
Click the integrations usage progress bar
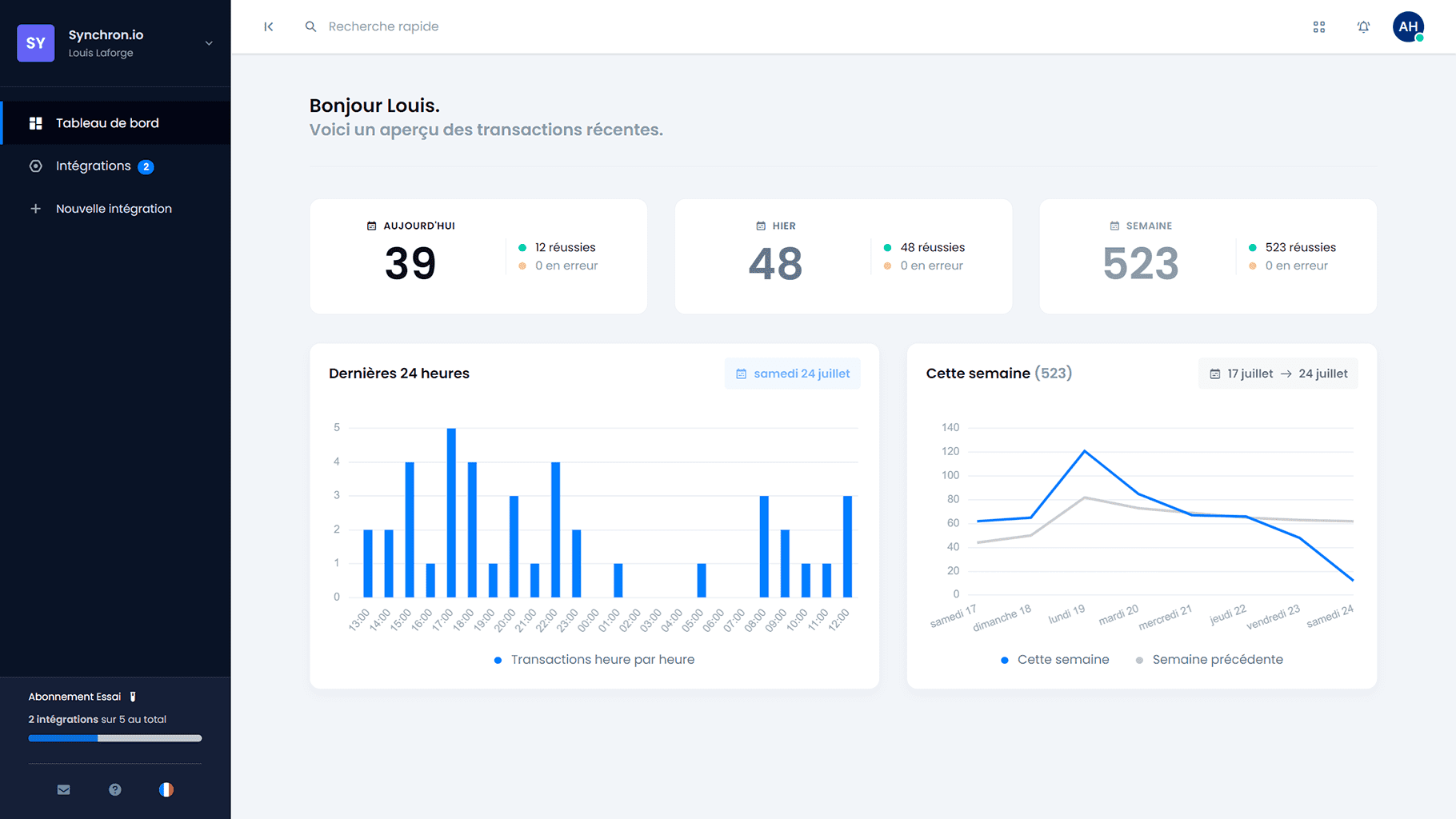(115, 738)
